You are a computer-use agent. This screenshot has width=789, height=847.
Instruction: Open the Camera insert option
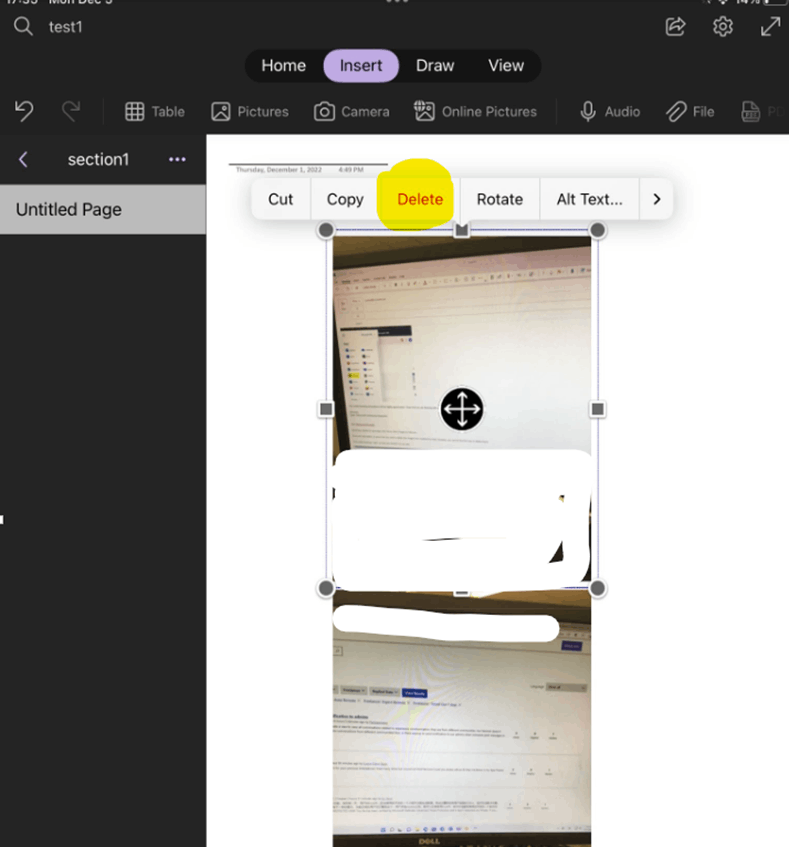(352, 112)
